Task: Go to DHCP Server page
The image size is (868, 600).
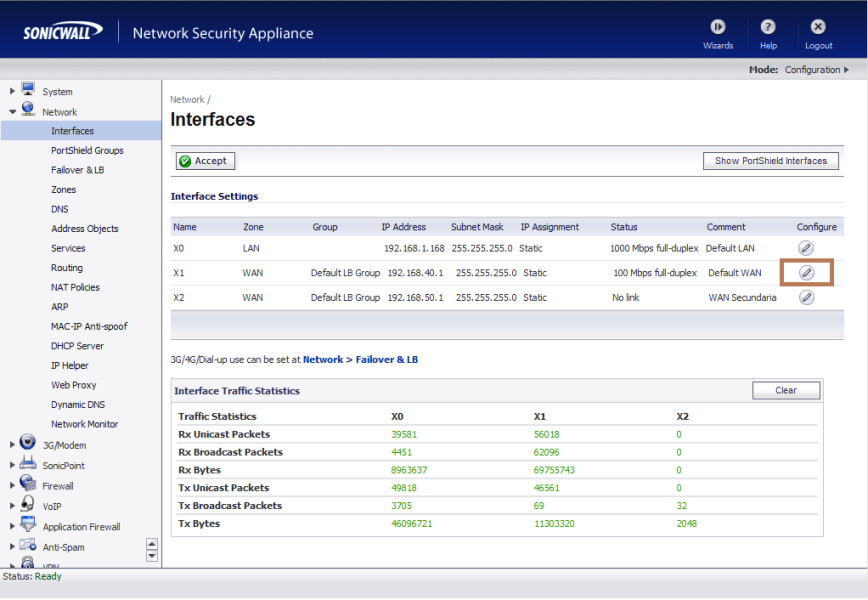Action: (x=78, y=346)
